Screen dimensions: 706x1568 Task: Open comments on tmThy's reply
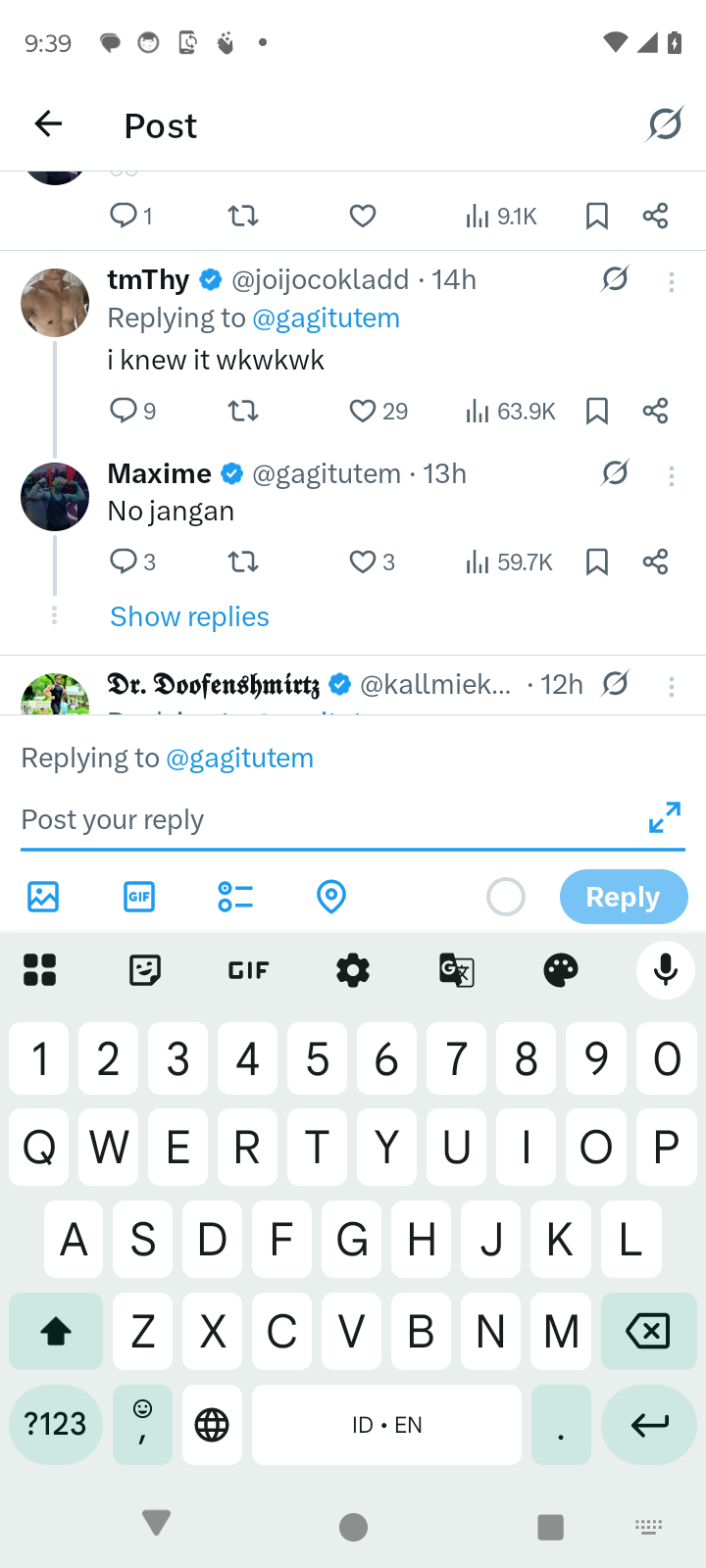(124, 411)
